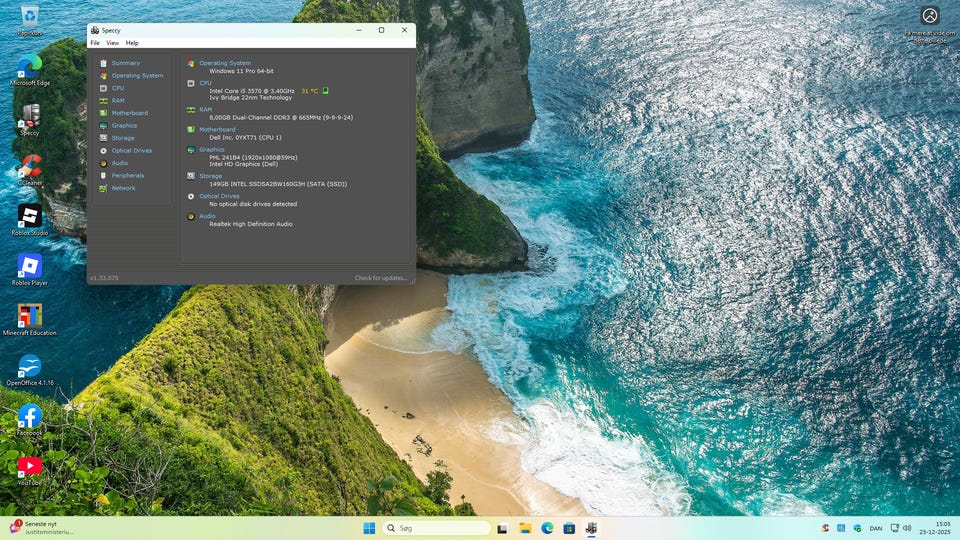Viewport: 960px width, 540px height.
Task: Open Optical Drives sidebar icon
Action: [x=103, y=151]
